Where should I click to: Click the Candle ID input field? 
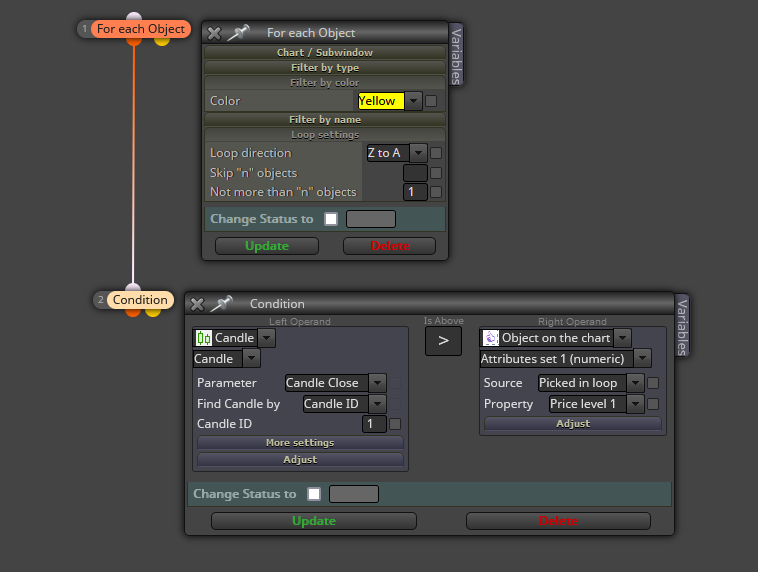click(374, 424)
